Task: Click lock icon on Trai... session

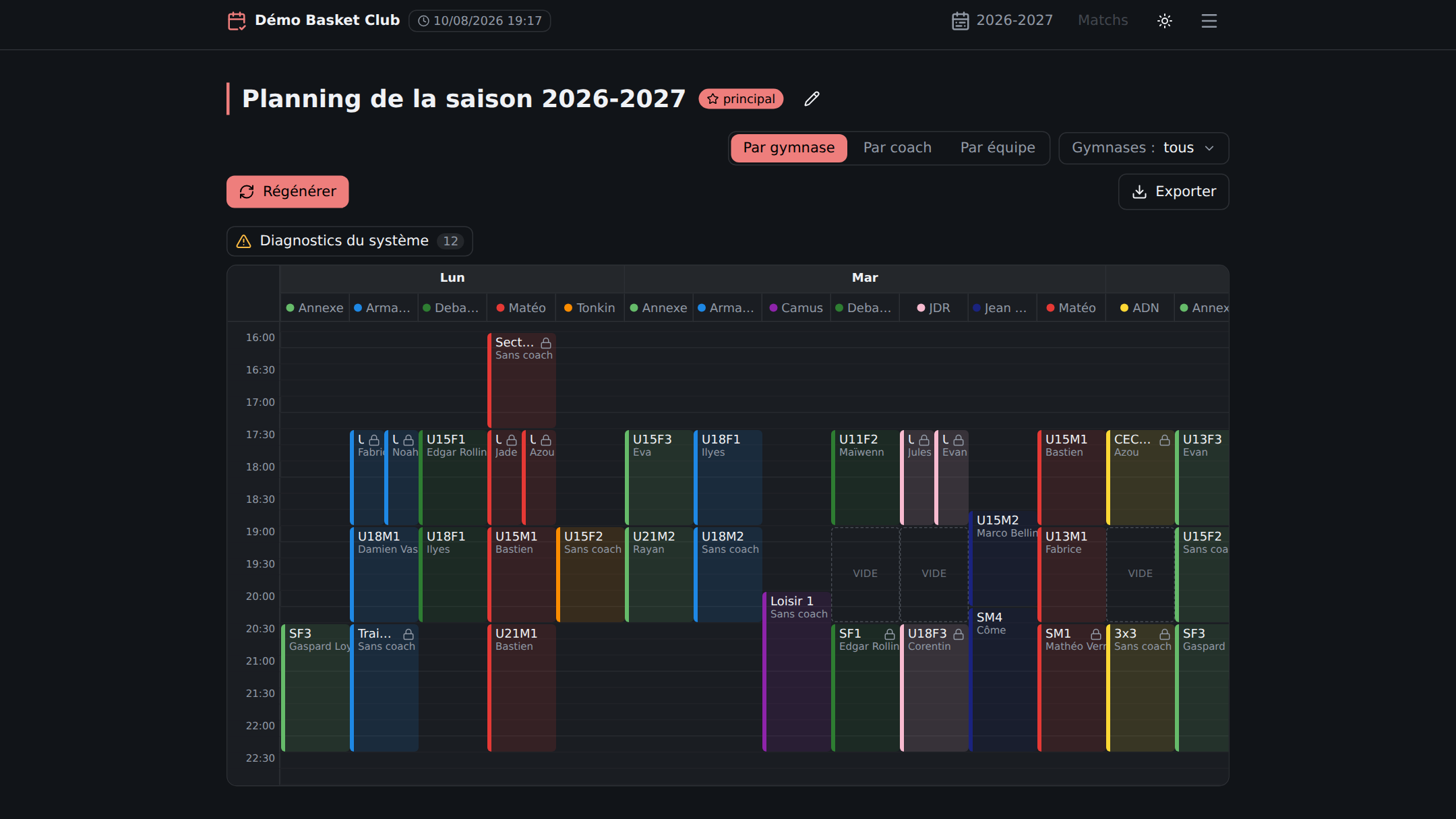Action: click(x=408, y=634)
